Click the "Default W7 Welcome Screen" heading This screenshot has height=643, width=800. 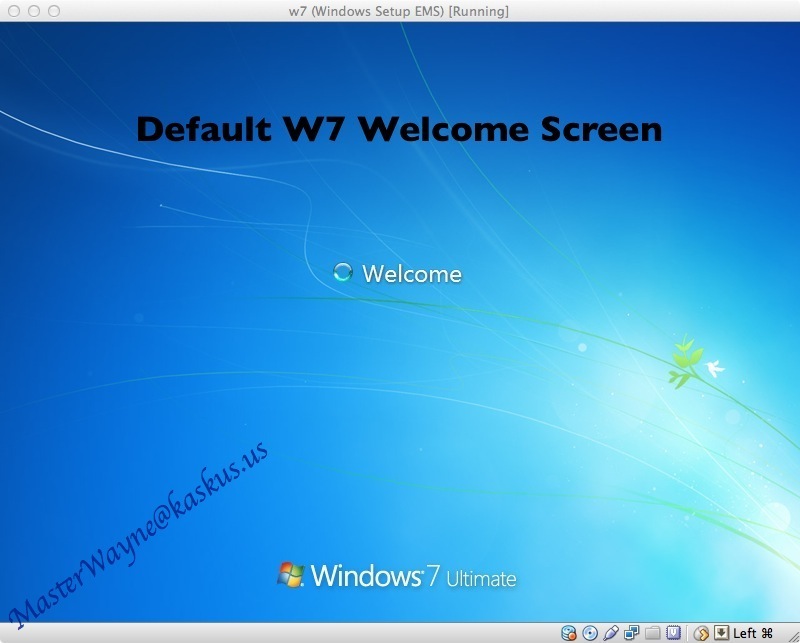399,129
